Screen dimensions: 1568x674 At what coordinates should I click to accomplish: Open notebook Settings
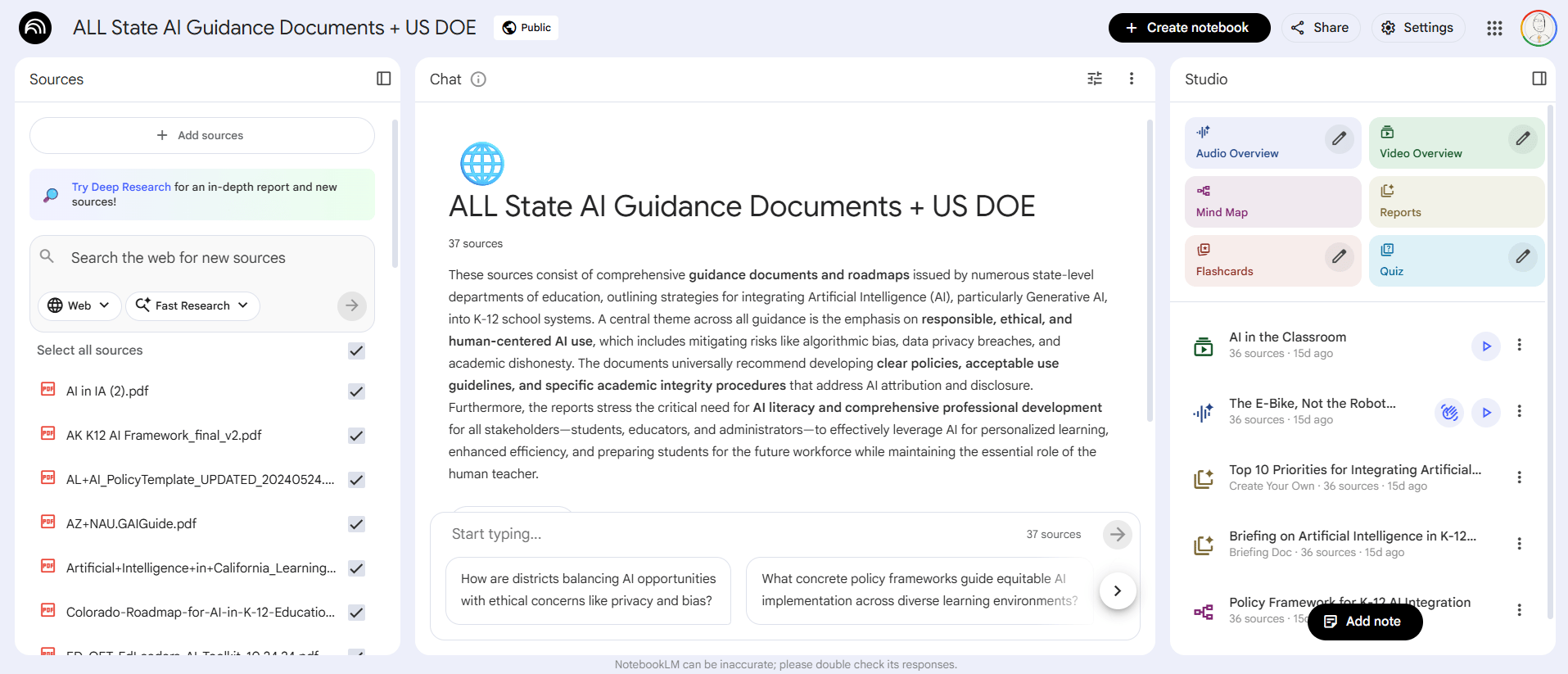coord(1417,28)
